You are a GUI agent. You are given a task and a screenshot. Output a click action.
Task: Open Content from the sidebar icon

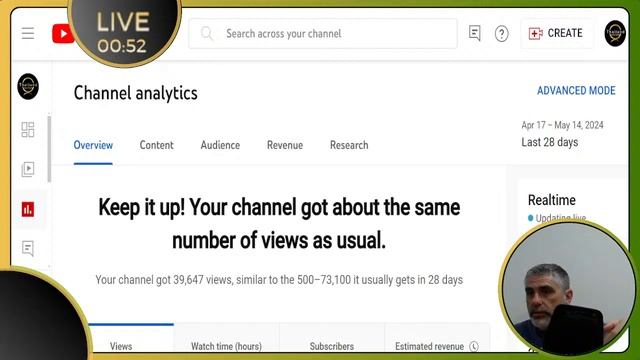pyautogui.click(x=28, y=169)
